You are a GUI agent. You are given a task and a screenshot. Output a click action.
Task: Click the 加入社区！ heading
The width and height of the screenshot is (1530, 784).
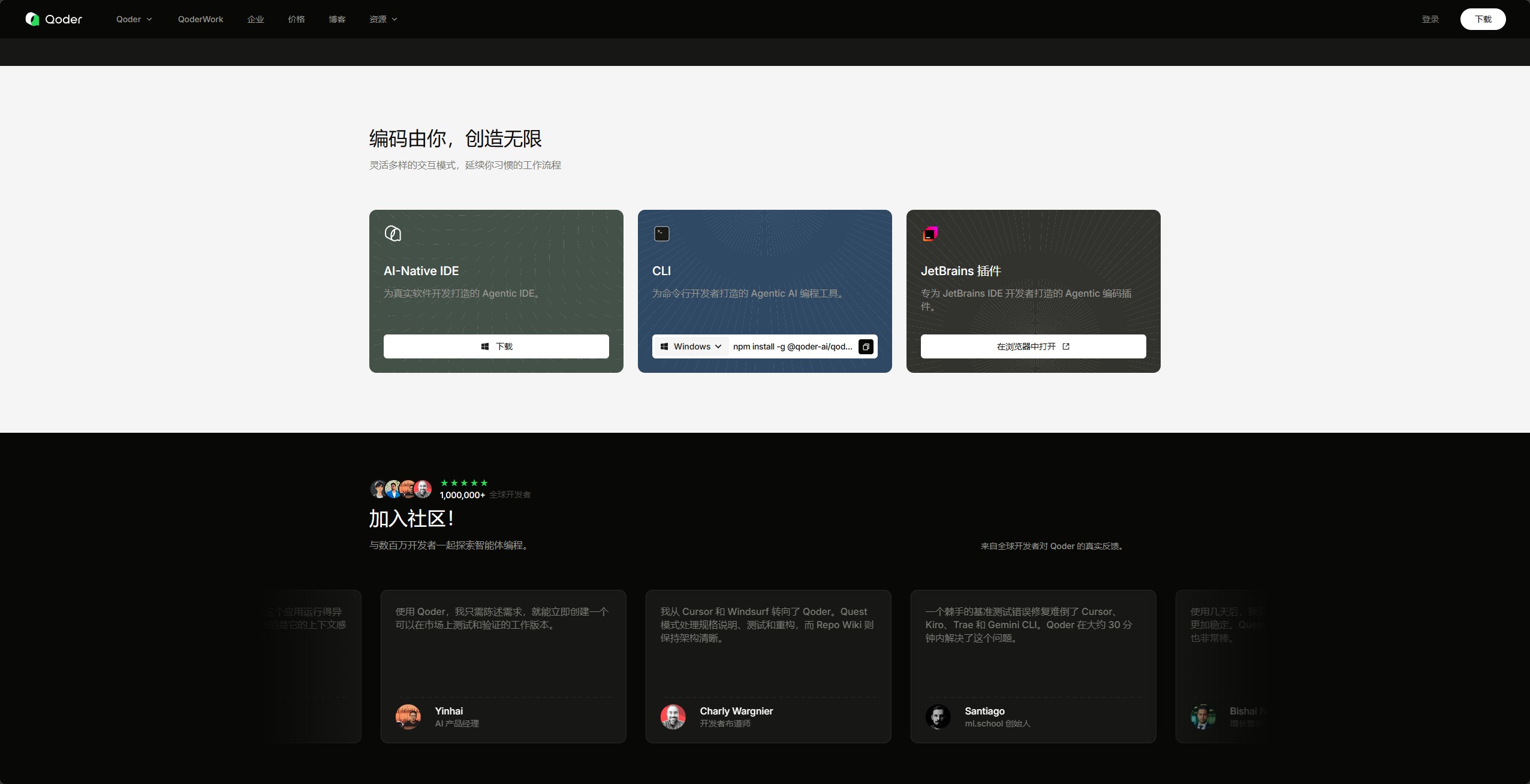[411, 519]
